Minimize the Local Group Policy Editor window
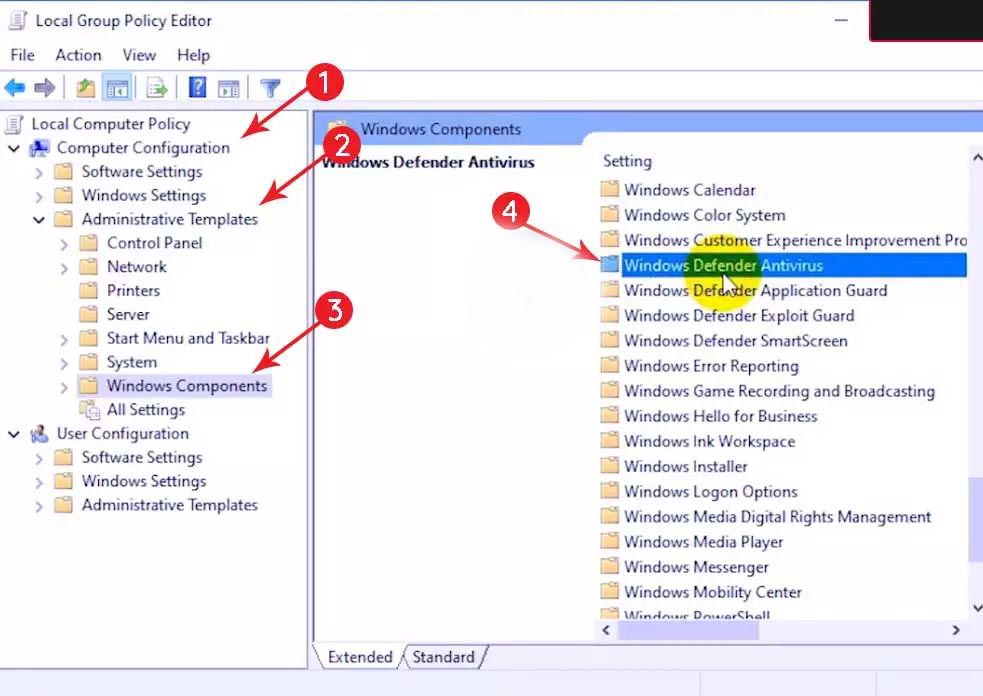The width and height of the screenshot is (983, 696). tap(841, 21)
